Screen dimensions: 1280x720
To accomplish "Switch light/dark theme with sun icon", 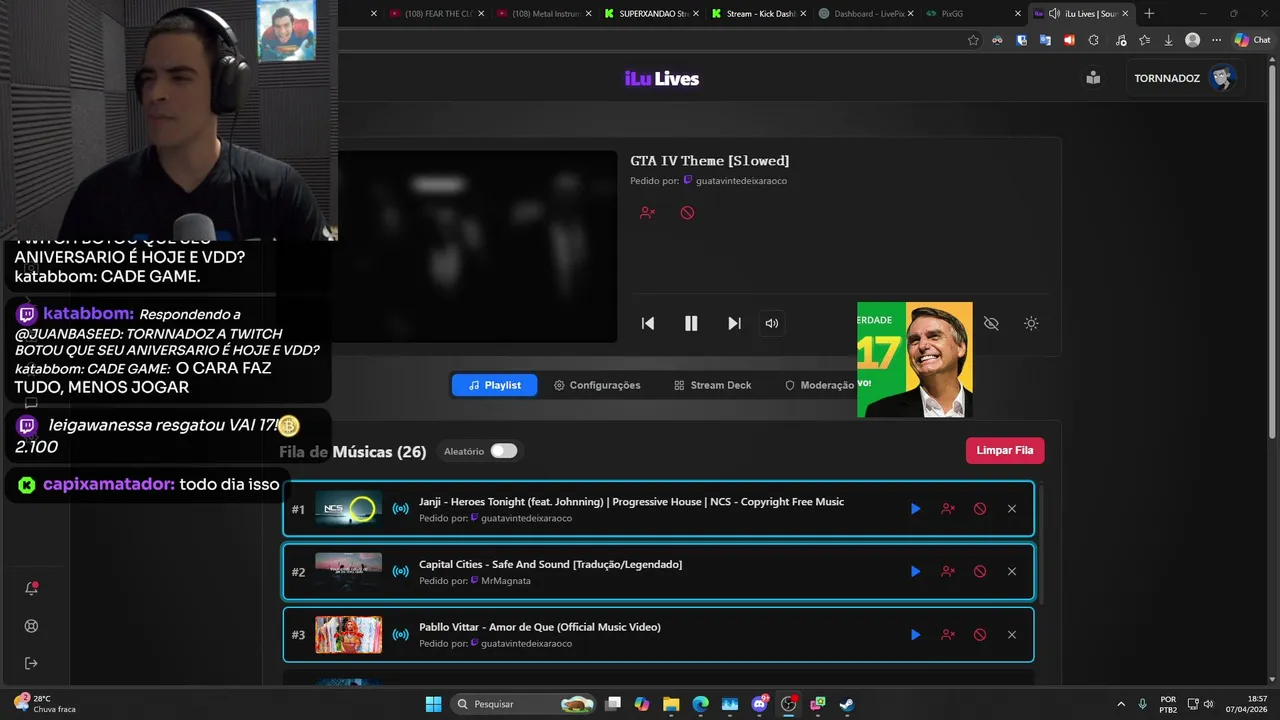I will tap(1031, 323).
